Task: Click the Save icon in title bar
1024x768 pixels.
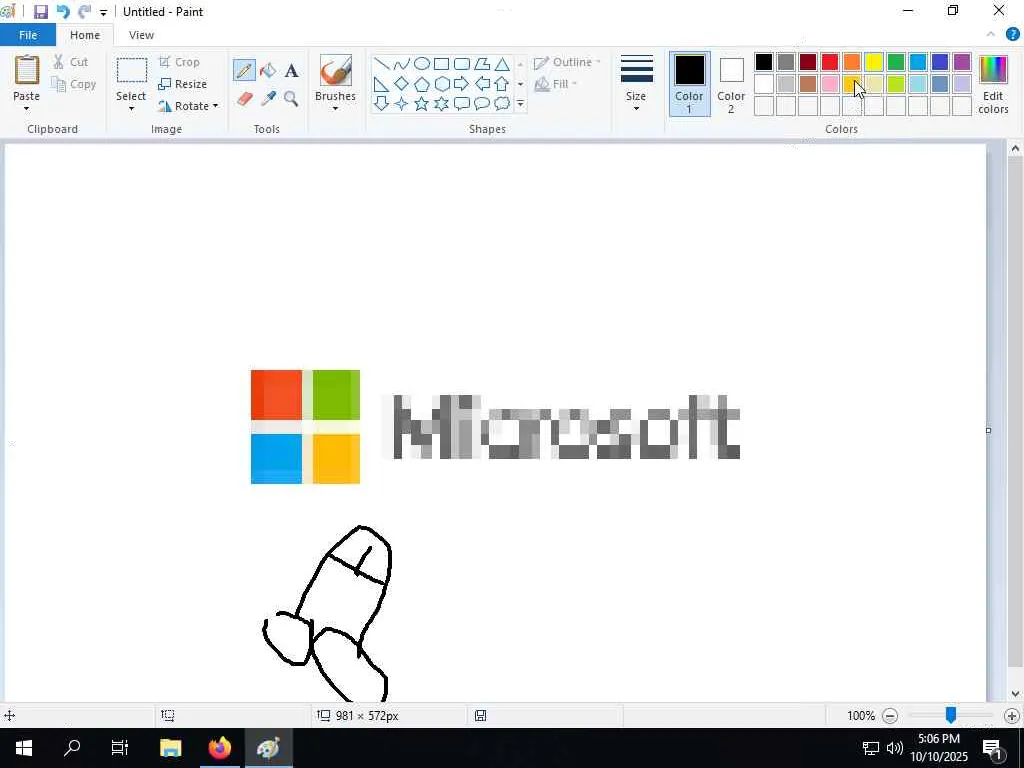Action: (x=40, y=12)
